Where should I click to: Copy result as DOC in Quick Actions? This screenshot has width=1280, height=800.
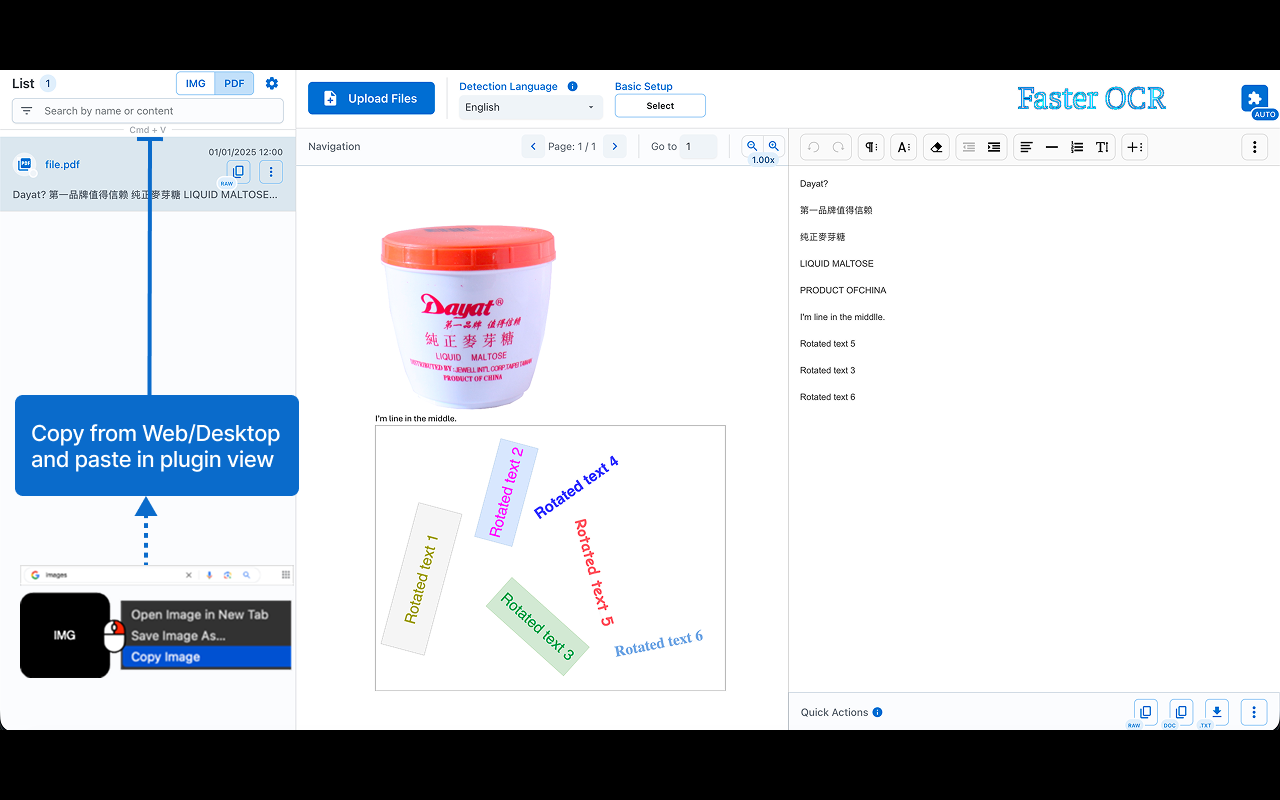click(1181, 712)
